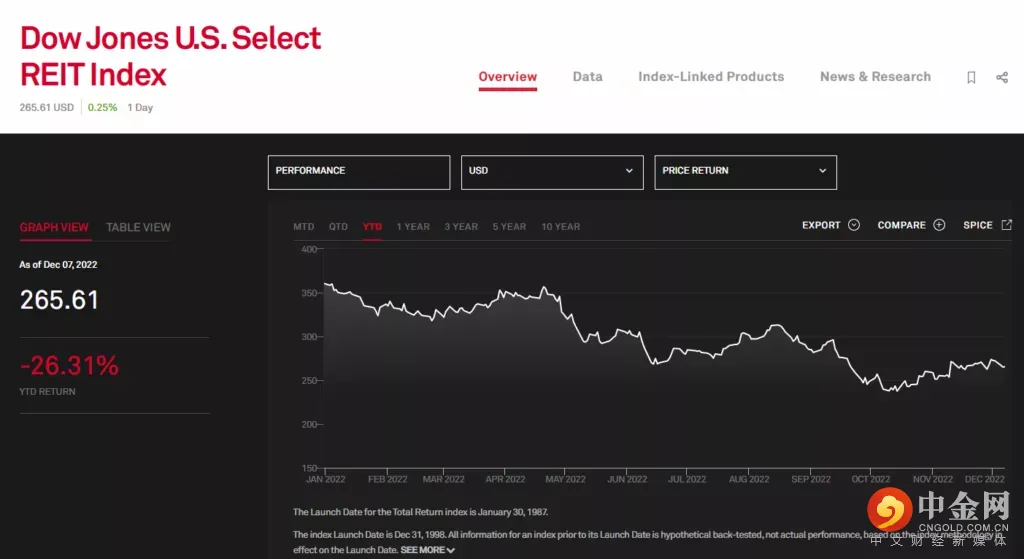
Task: Open the PRICE RETURN dropdown
Action: [745, 172]
